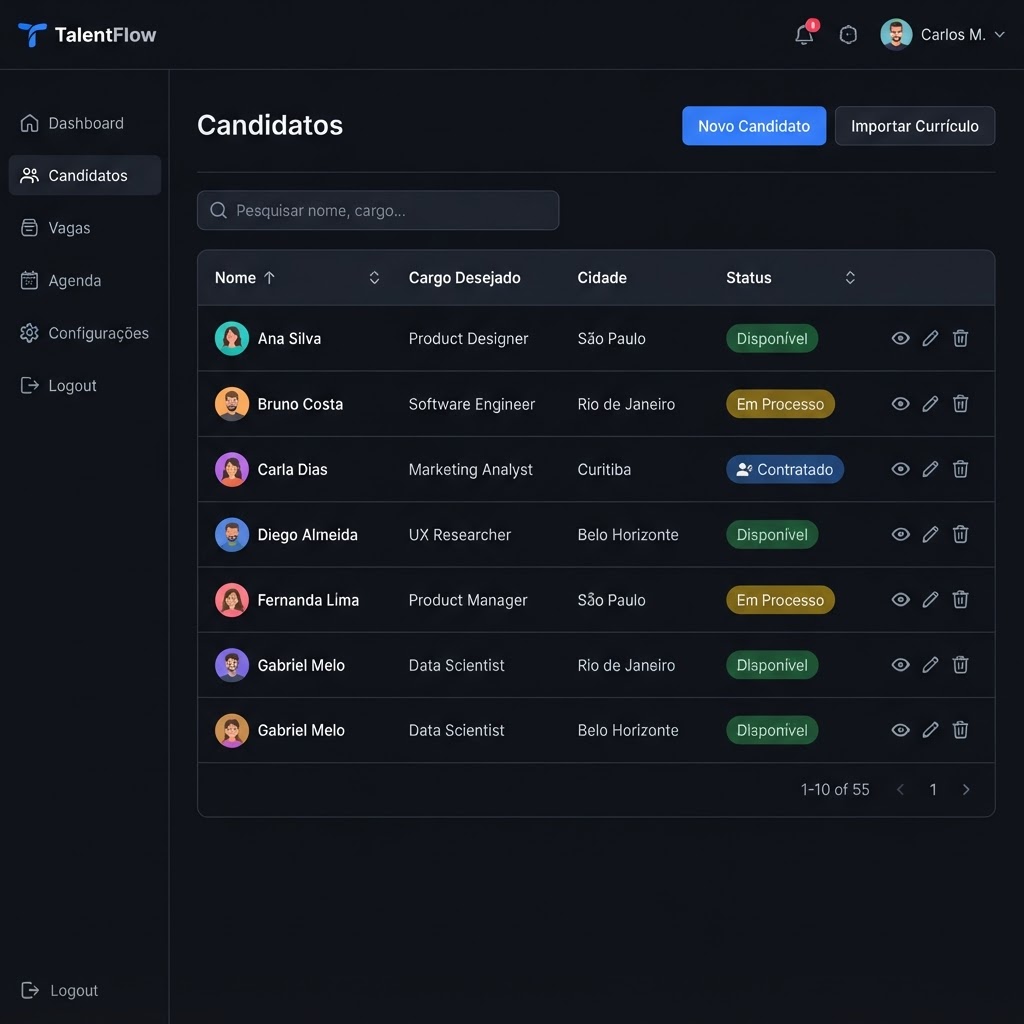View Gabriel Melo from Belo Horizonte
The image size is (1024, 1024).
pos(900,730)
